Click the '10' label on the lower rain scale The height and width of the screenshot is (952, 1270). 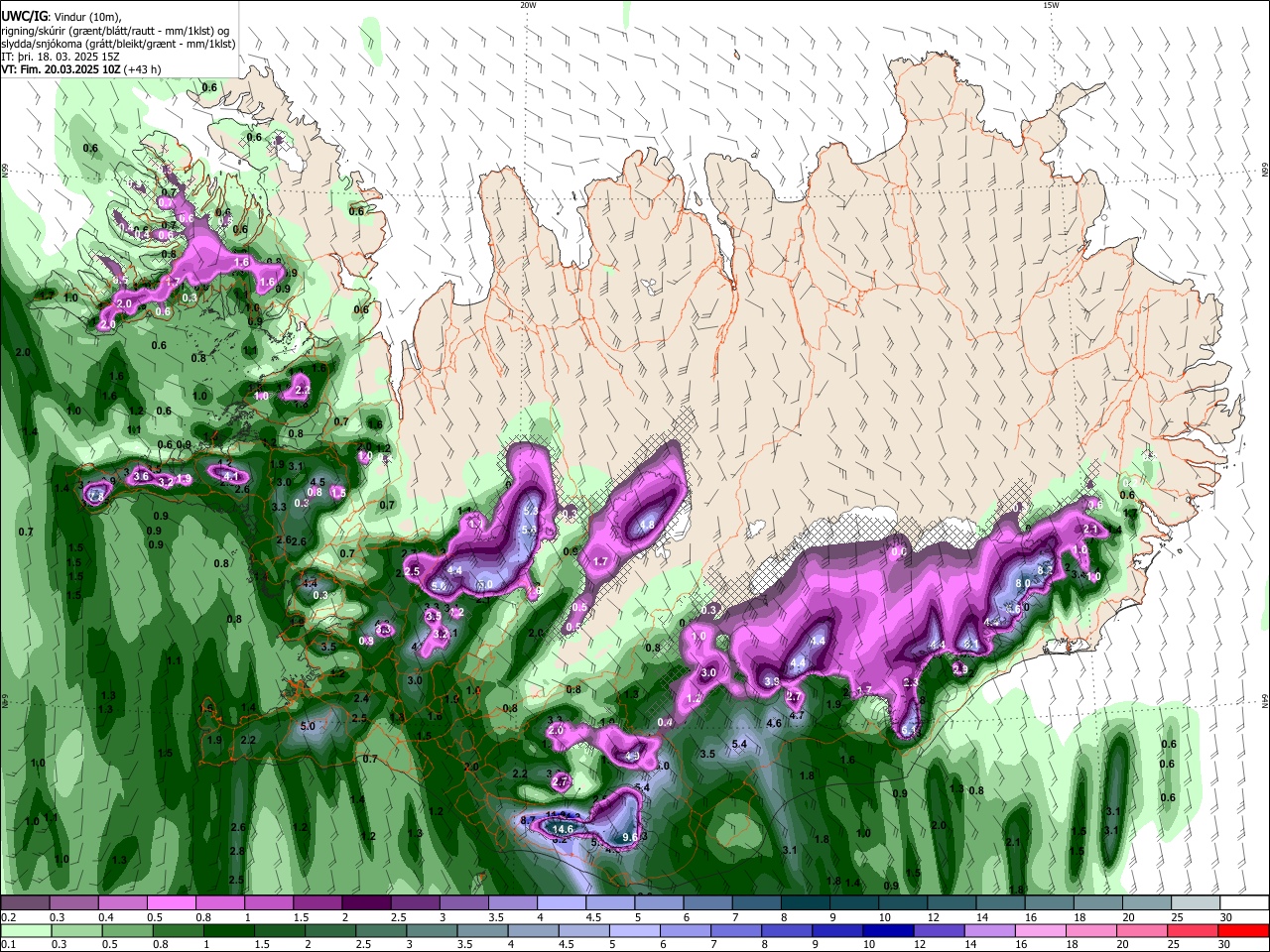(869, 945)
